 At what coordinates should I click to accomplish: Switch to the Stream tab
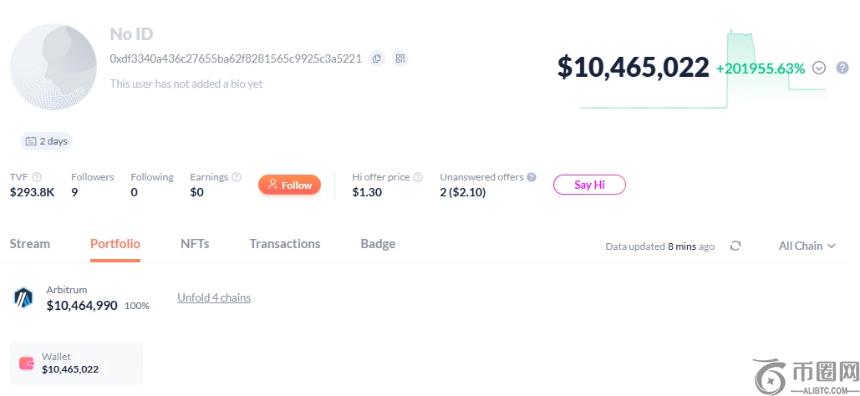[30, 244]
